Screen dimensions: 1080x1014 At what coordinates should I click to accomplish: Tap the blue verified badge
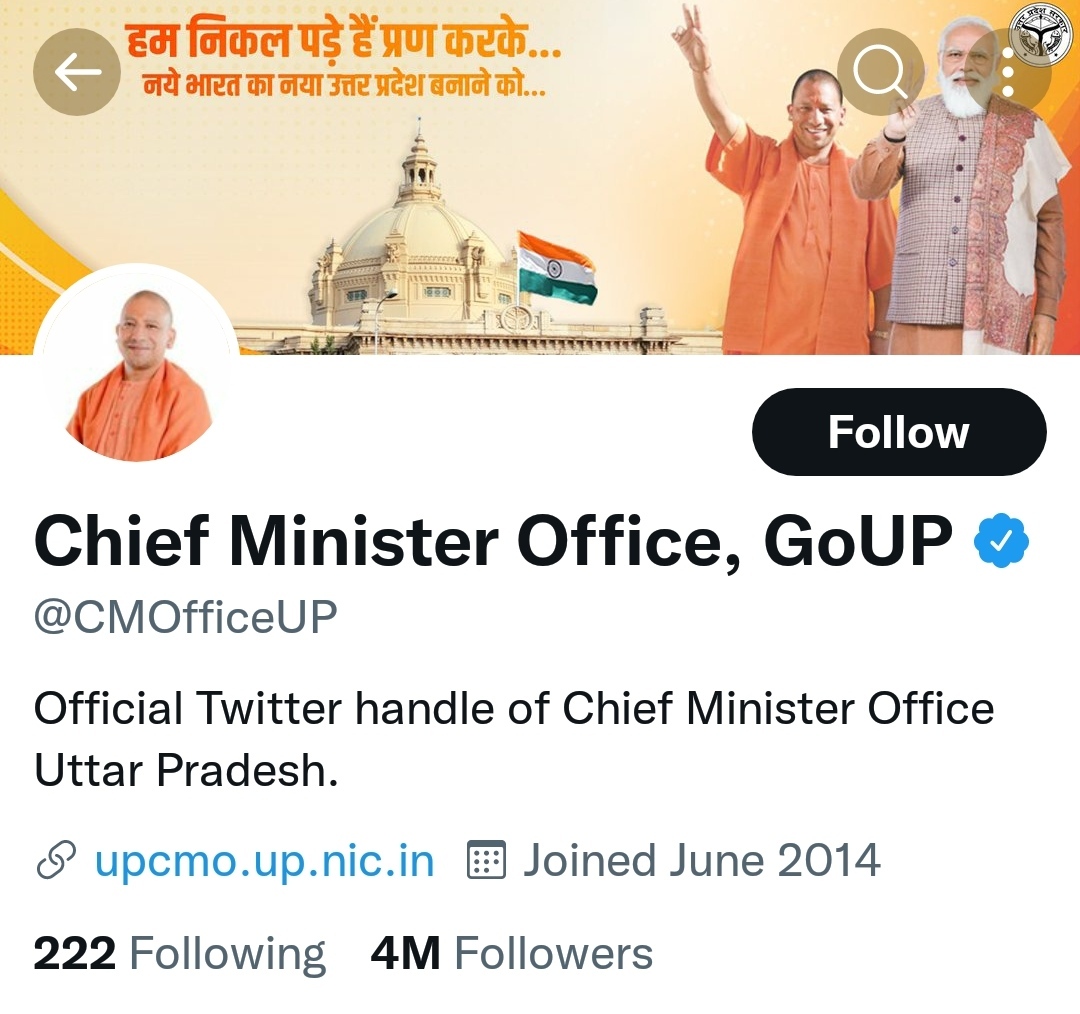point(1001,541)
